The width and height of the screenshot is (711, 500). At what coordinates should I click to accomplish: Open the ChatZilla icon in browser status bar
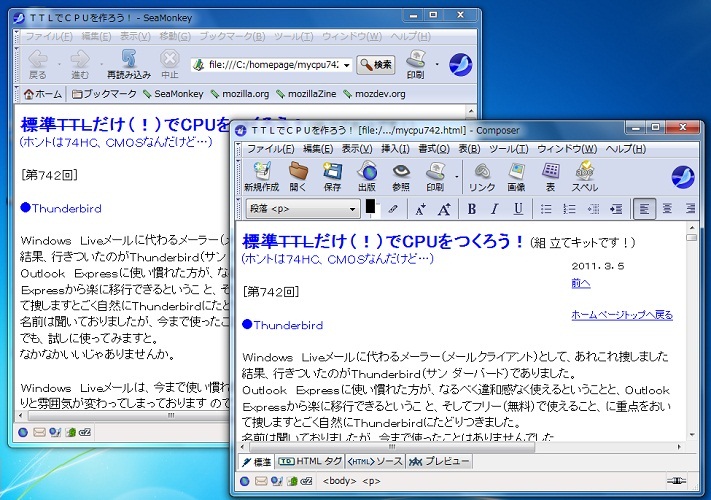point(85,432)
